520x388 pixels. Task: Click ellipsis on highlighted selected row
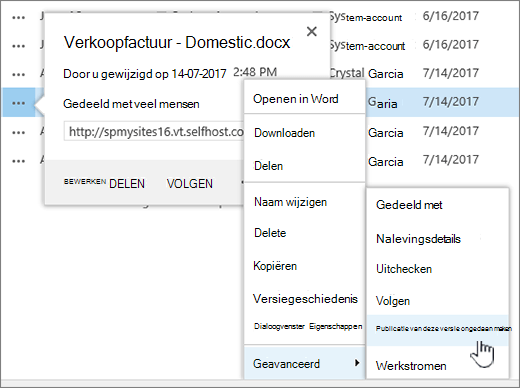(x=18, y=103)
